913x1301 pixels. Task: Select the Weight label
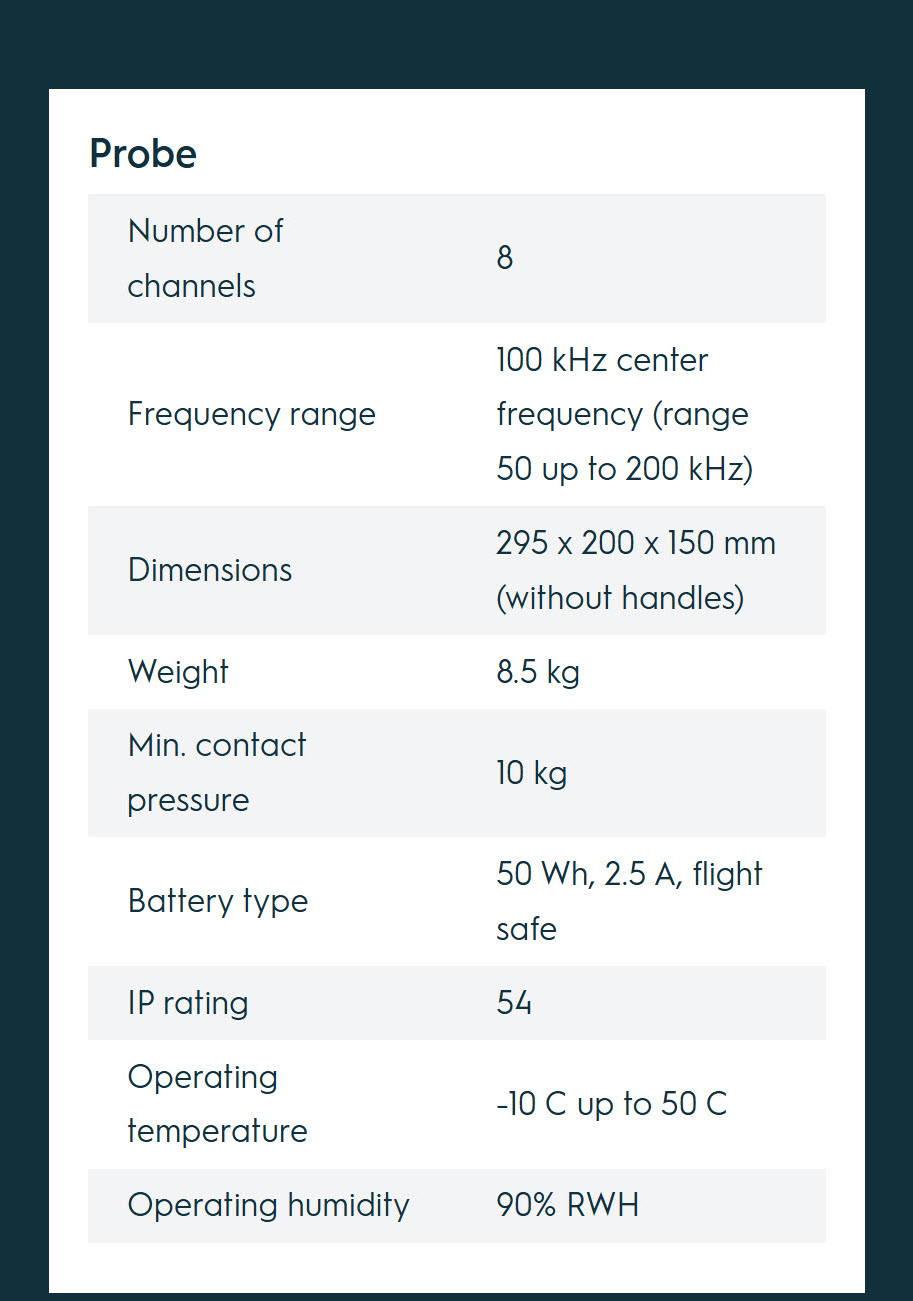click(178, 672)
